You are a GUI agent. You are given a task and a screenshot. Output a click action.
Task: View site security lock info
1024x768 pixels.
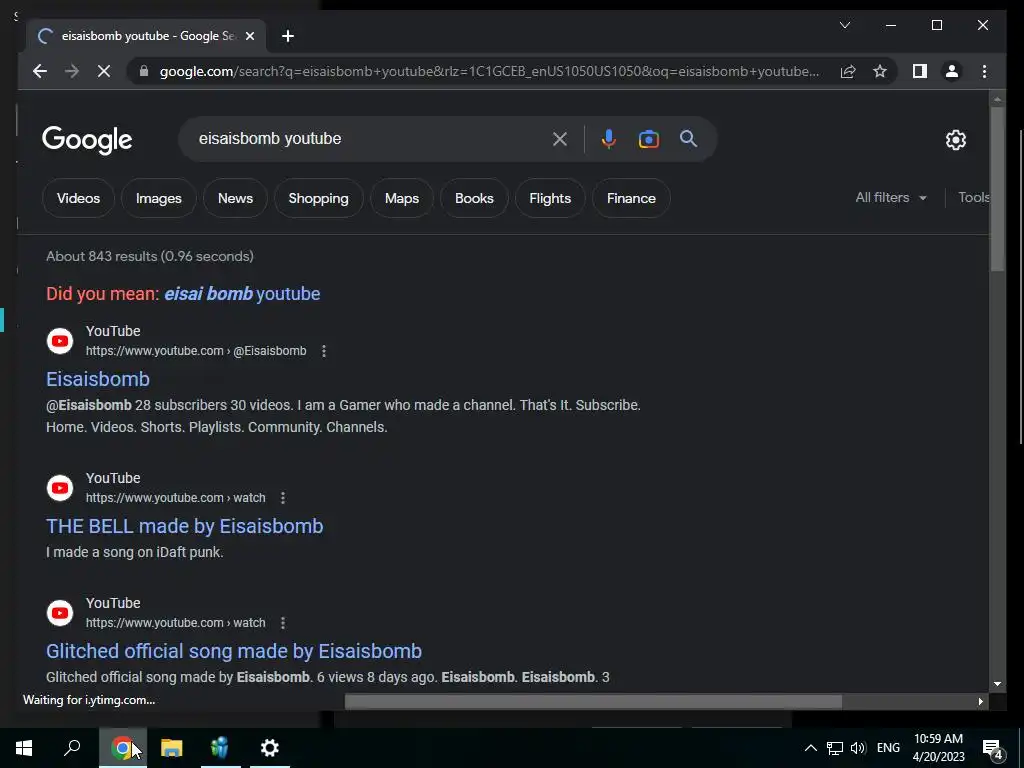(x=144, y=71)
